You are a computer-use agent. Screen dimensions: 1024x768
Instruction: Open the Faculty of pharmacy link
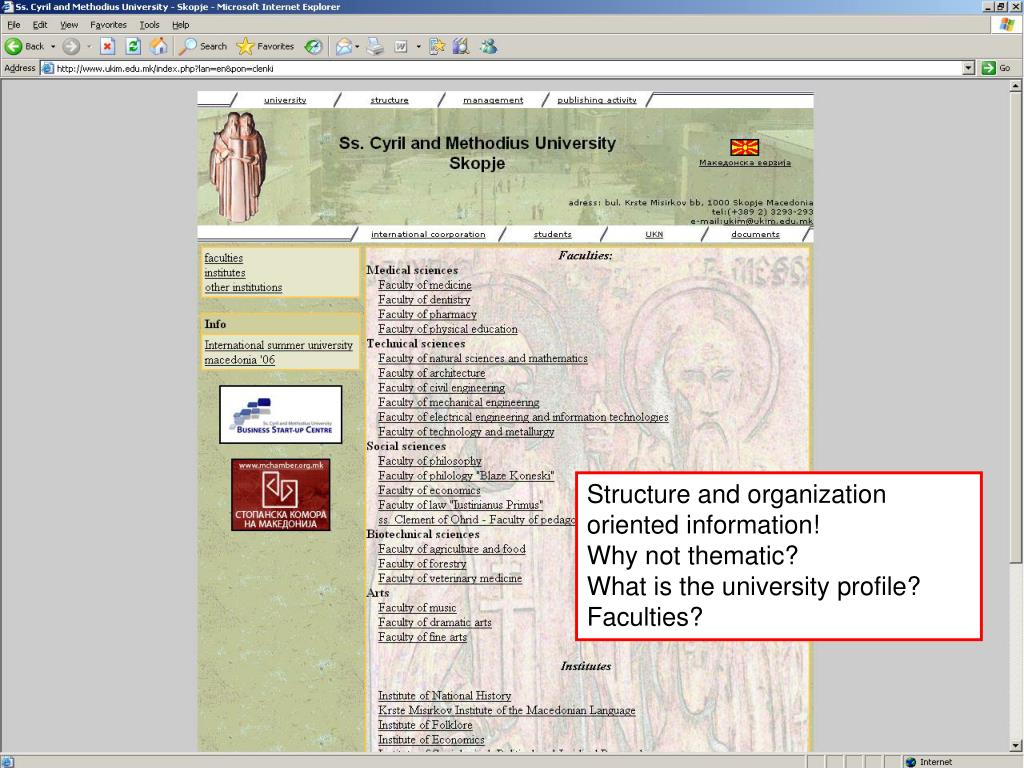pos(427,314)
